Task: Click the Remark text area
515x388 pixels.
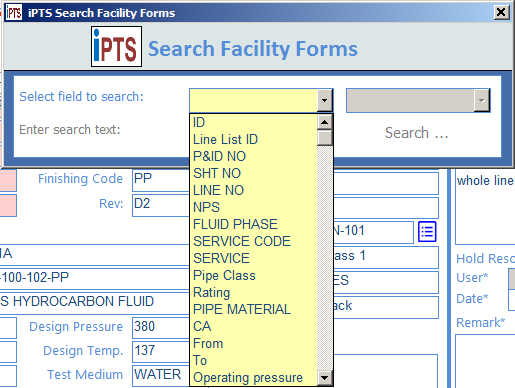Action: pyautogui.click(x=485, y=361)
